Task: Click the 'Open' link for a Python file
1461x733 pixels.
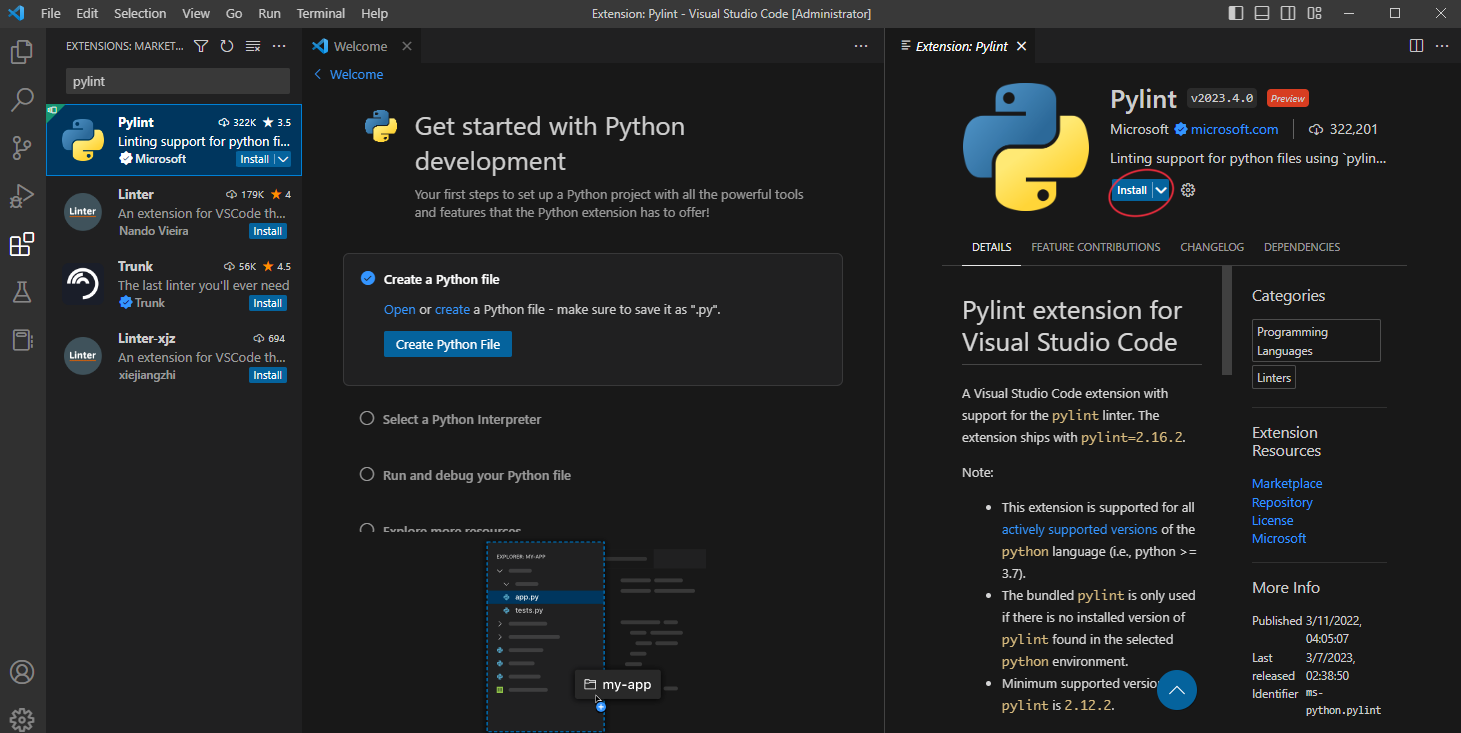Action: coord(400,309)
